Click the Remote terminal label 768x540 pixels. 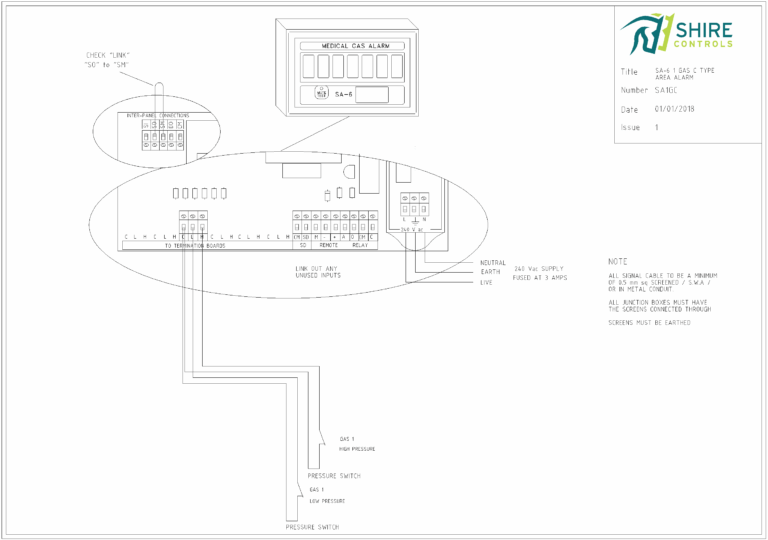[x=328, y=244]
